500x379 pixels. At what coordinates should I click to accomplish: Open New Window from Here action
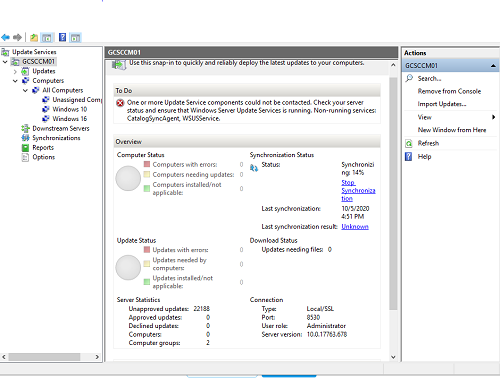(452, 130)
